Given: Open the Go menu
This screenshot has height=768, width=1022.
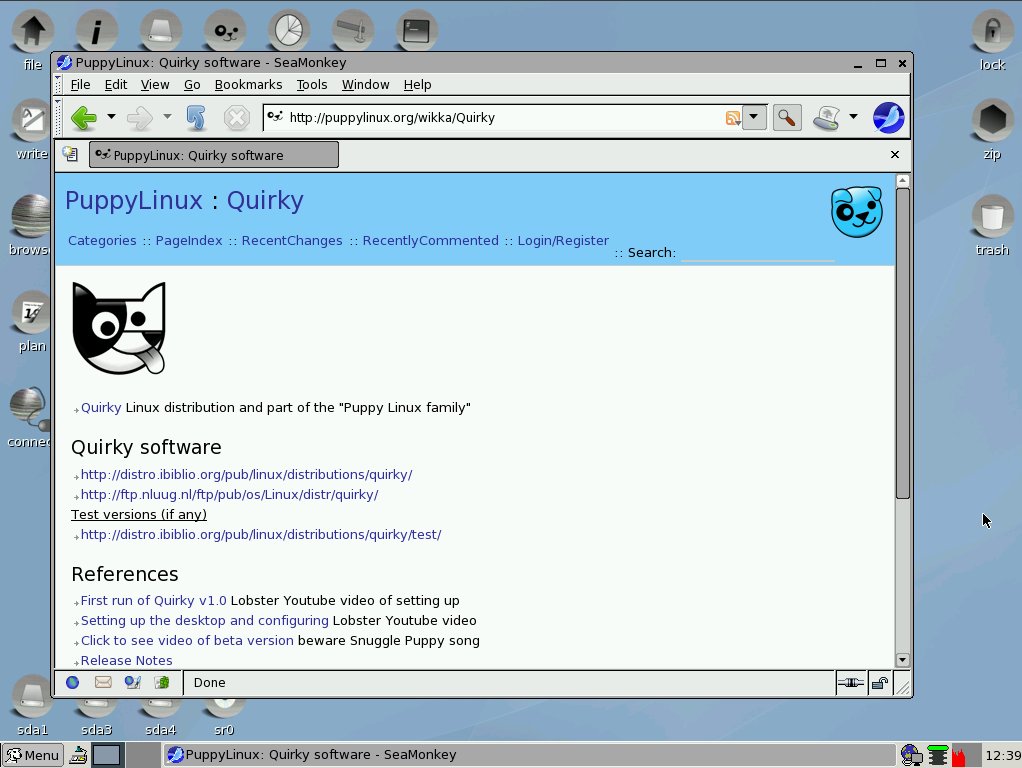Looking at the screenshot, I should pos(192,85).
